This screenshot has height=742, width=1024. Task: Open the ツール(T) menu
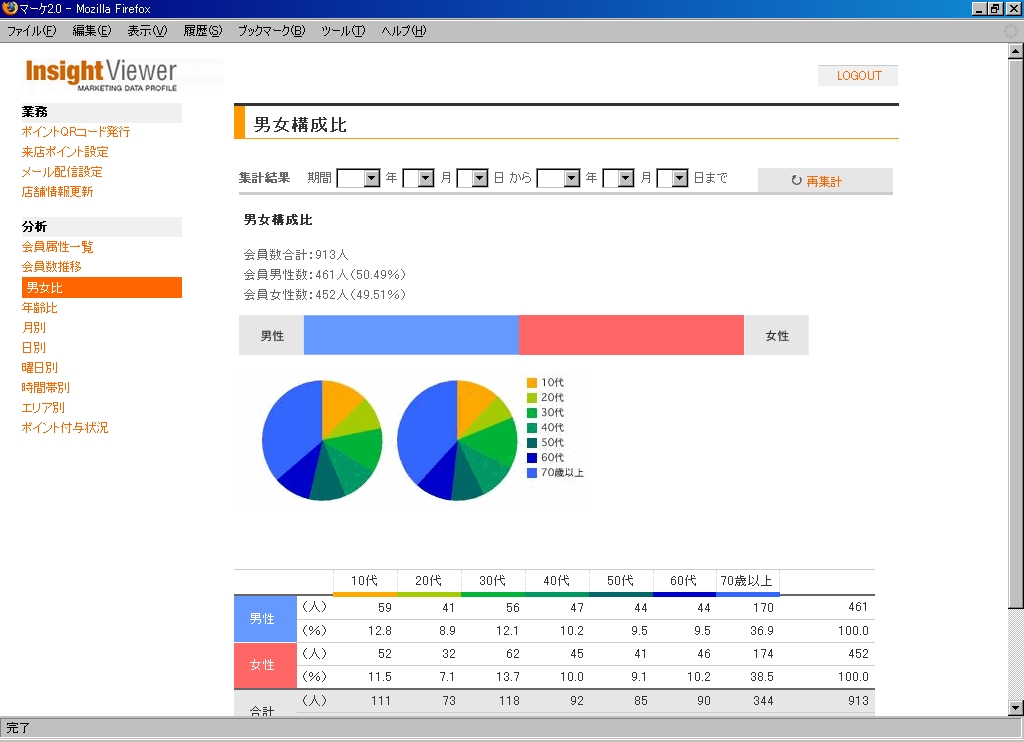(343, 31)
